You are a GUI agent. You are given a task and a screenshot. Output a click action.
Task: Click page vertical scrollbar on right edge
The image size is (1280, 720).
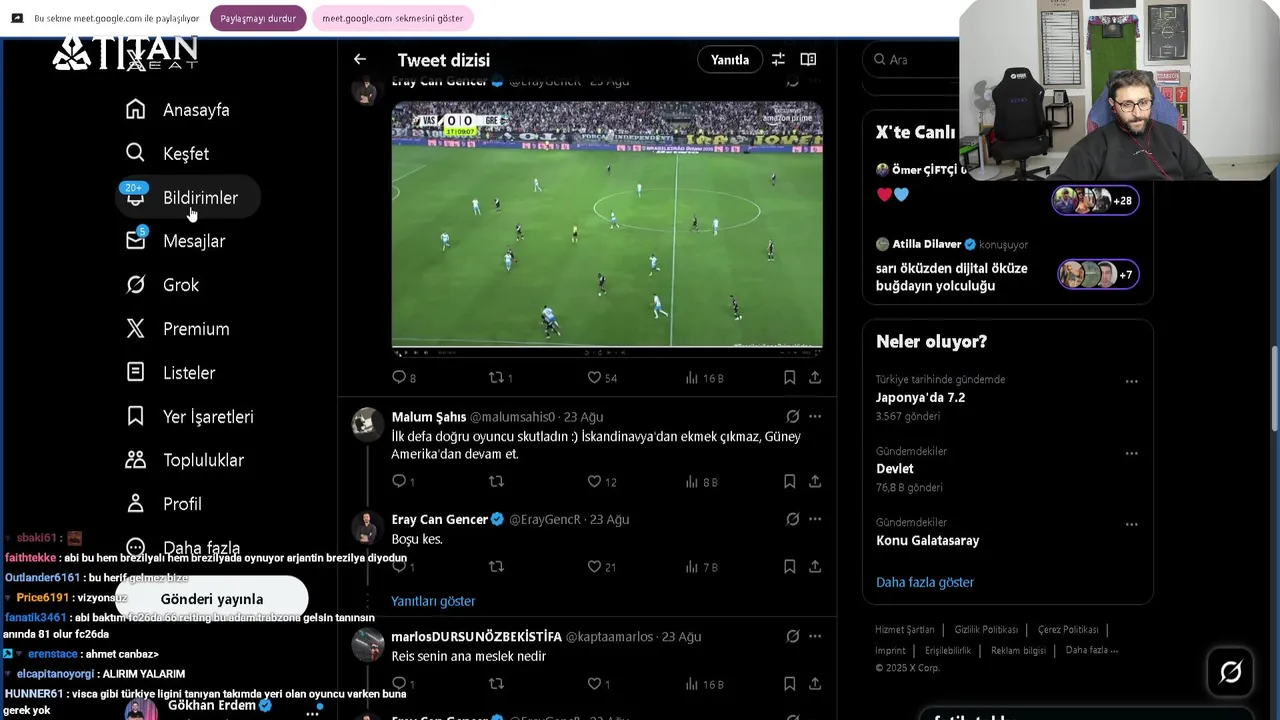point(1274,390)
